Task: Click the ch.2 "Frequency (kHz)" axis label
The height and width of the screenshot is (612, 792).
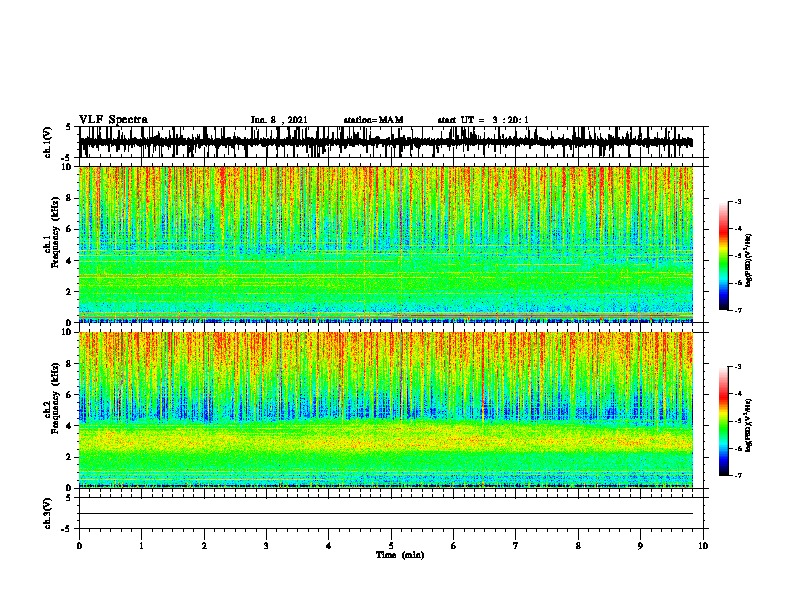Action: point(55,398)
